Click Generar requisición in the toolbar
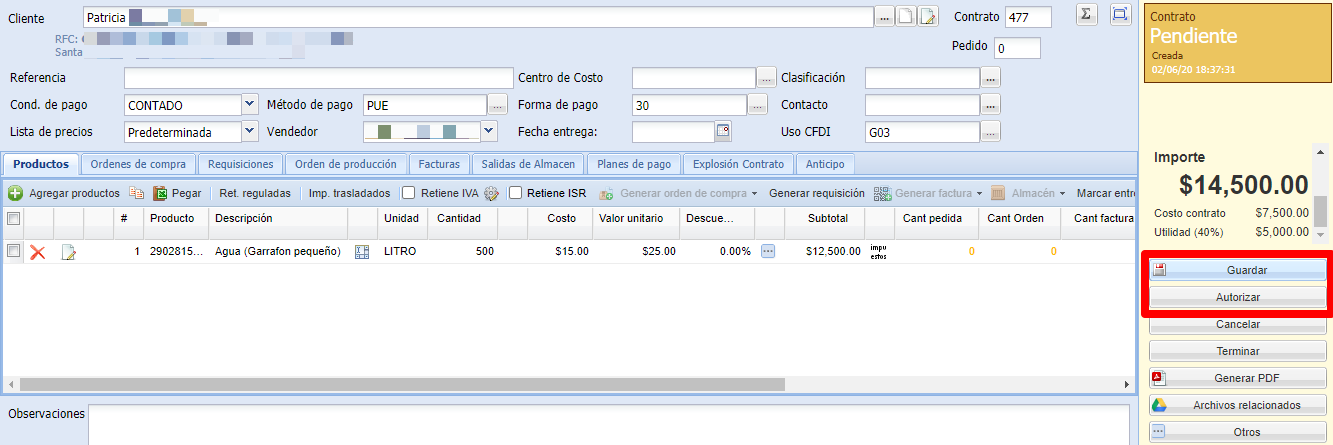 [816, 193]
